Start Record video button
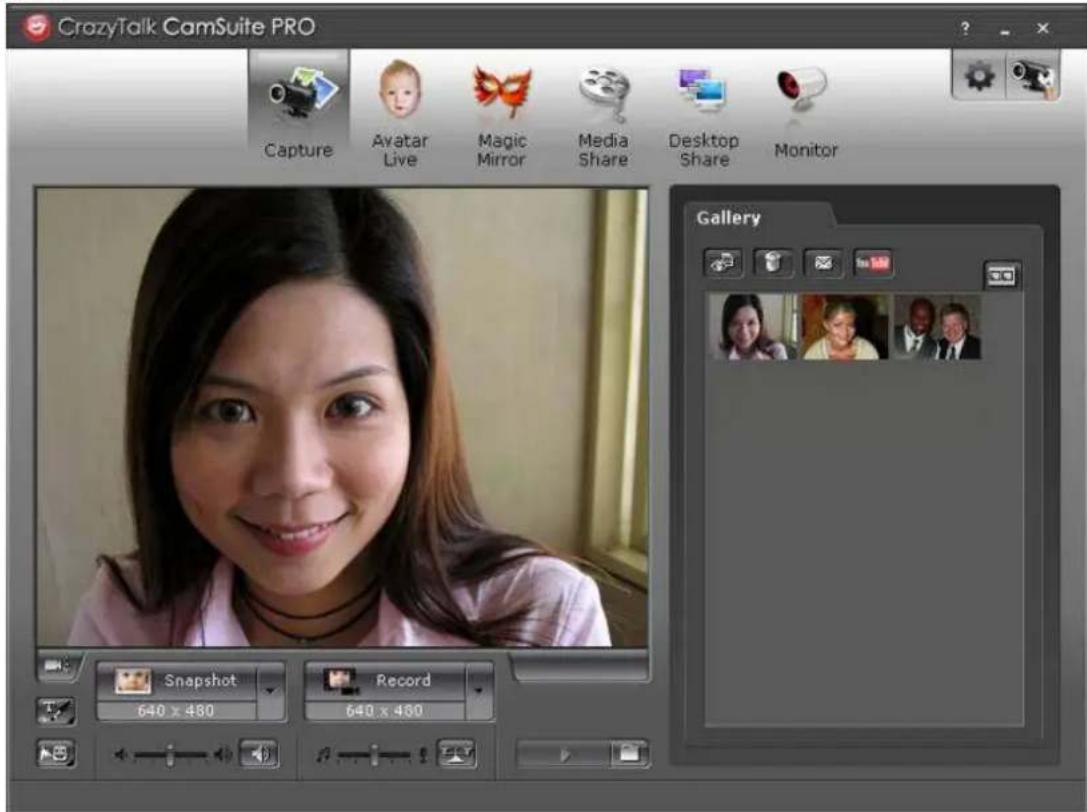This screenshot has width=1087, height=812. click(x=385, y=681)
